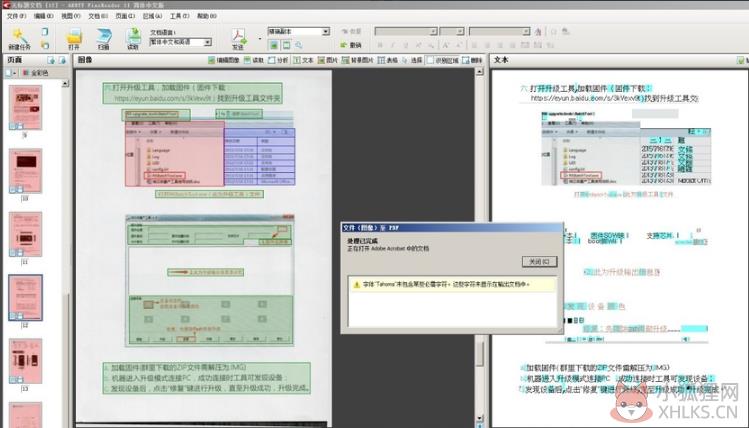Click first icon in Pages panel header

[51, 60]
